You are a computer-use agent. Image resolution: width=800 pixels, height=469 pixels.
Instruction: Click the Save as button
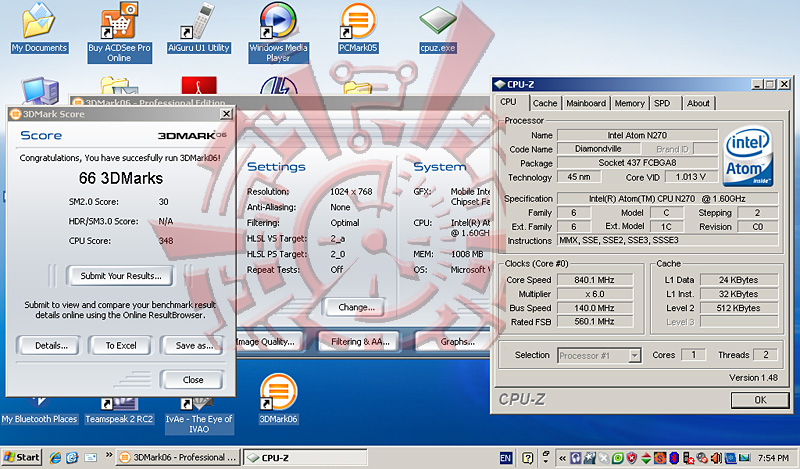coord(193,345)
